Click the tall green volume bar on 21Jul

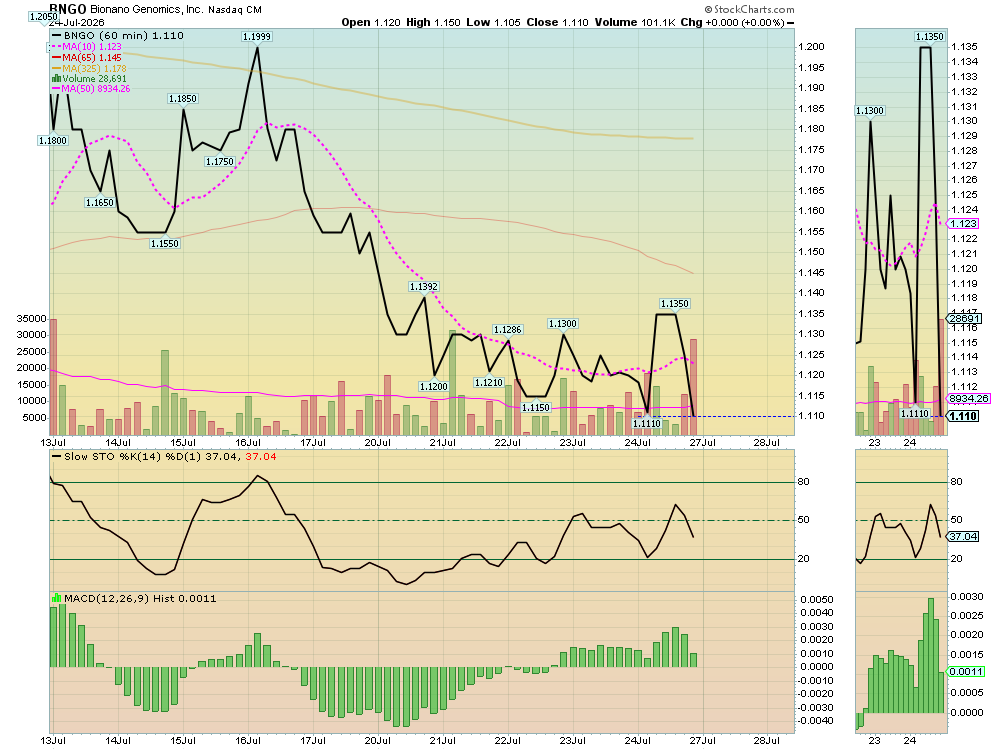(453, 383)
